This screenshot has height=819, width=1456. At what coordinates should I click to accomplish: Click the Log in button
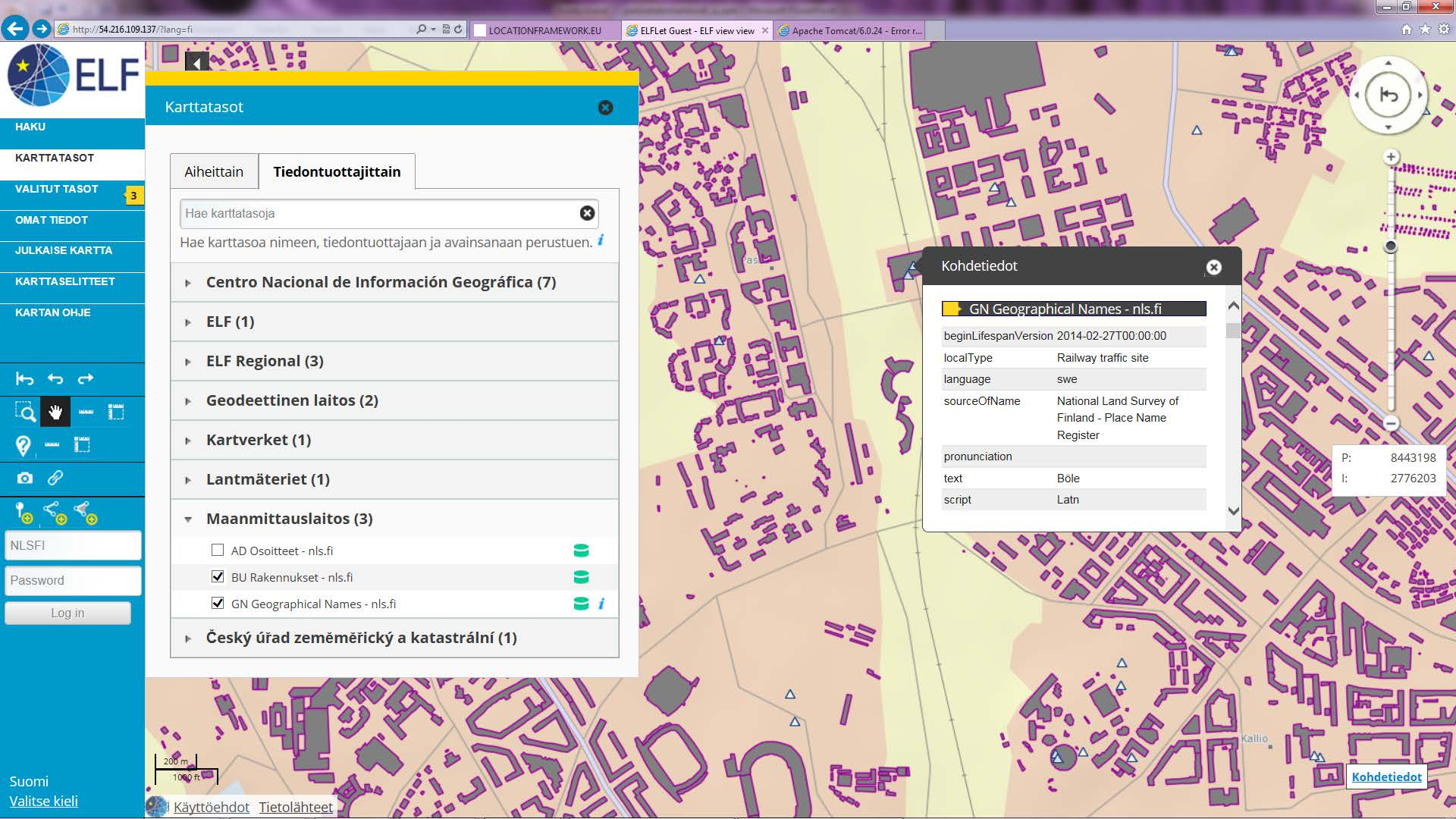tap(67, 613)
